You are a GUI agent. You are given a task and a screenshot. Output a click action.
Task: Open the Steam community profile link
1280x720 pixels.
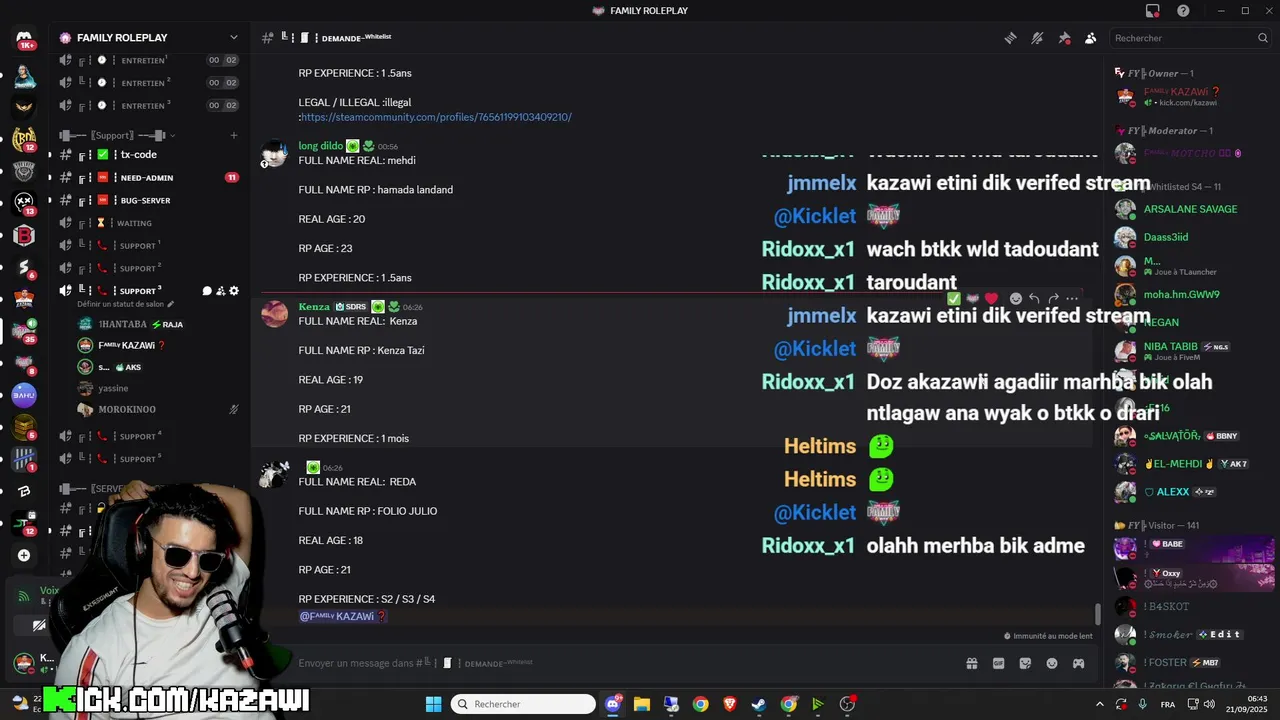(436, 117)
